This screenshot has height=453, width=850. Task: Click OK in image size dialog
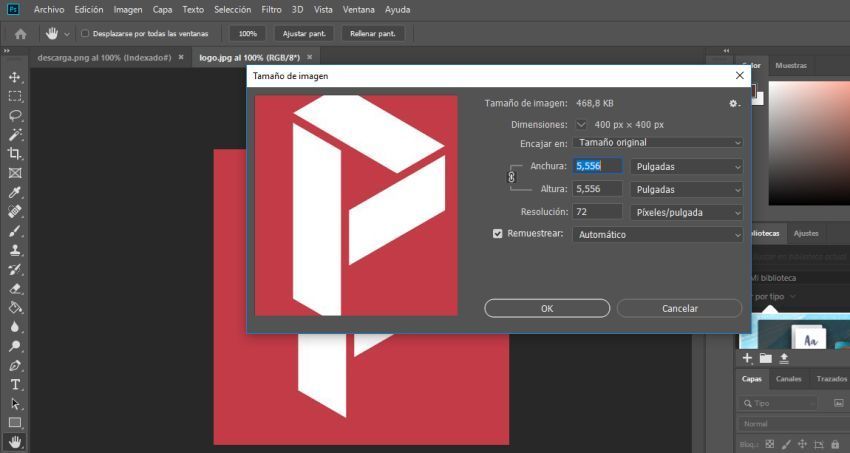coord(547,308)
